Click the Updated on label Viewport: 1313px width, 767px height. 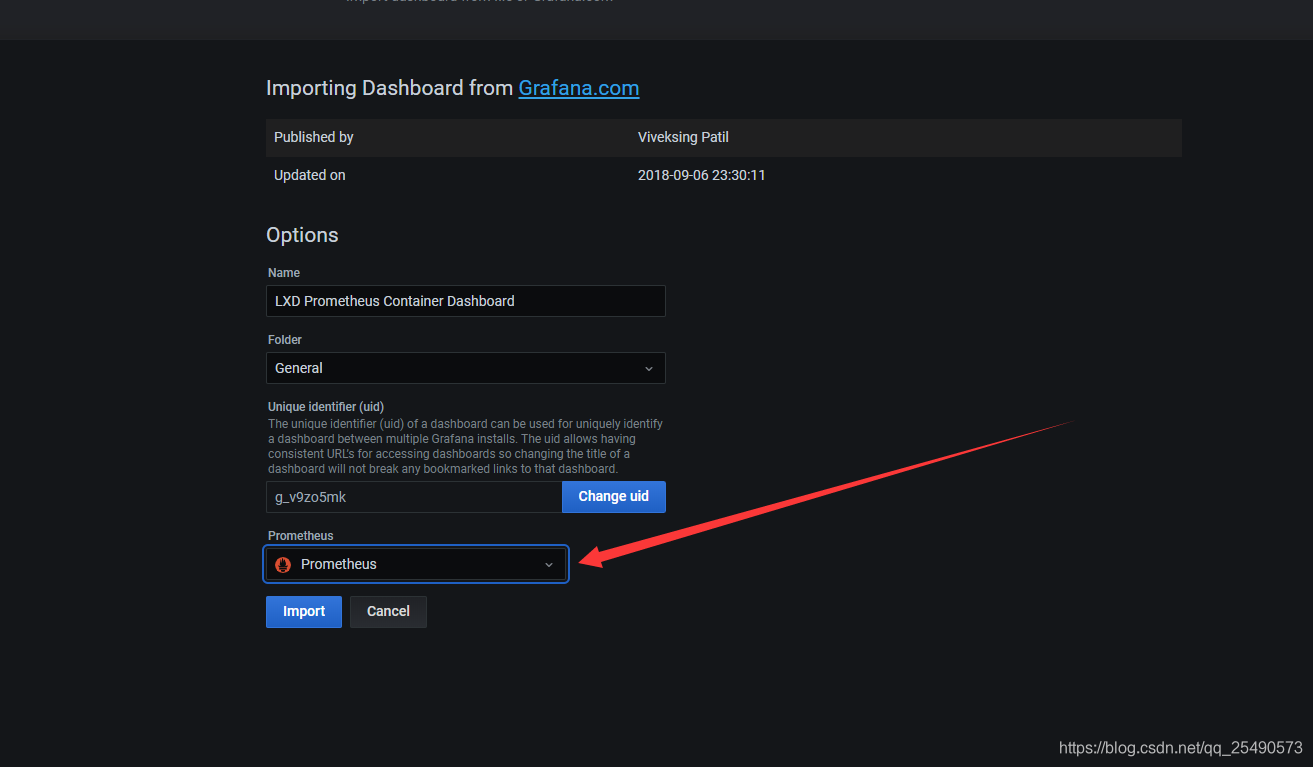coord(310,175)
